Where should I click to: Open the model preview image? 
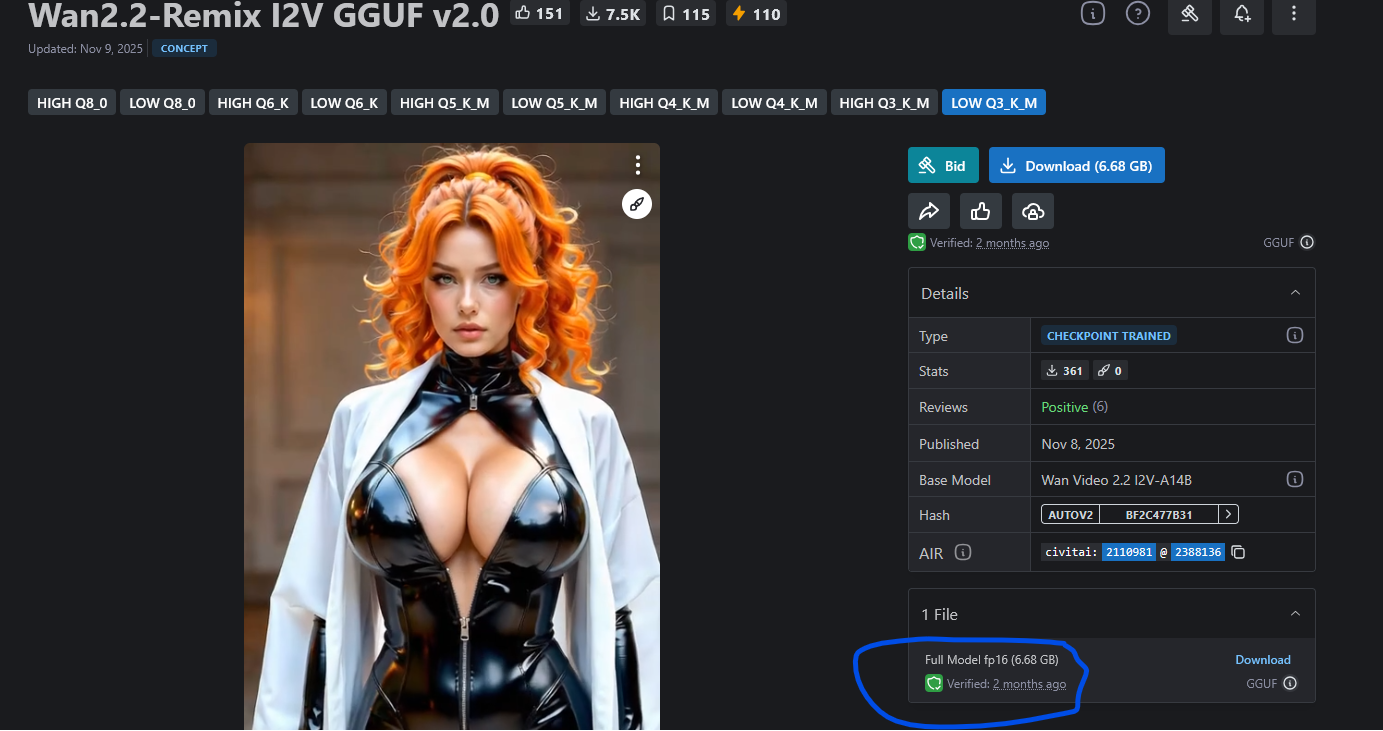tap(452, 437)
